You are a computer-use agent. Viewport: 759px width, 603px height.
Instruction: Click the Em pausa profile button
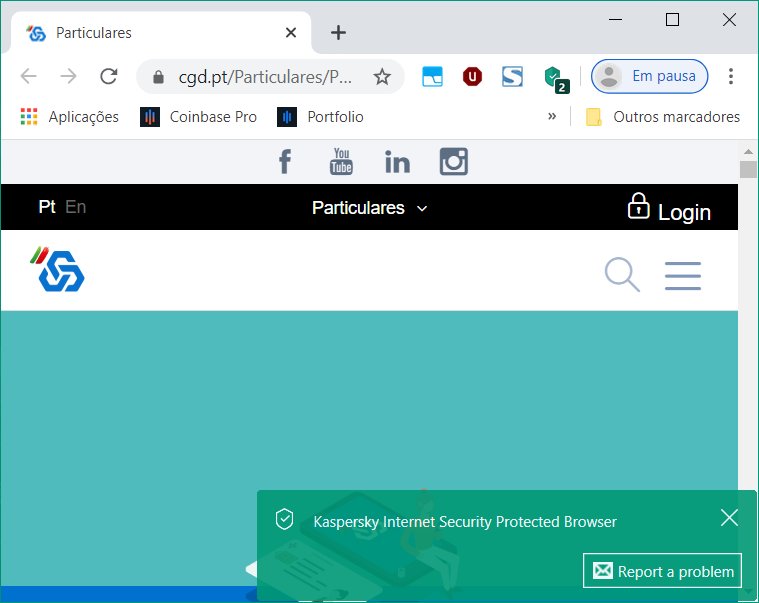point(650,76)
